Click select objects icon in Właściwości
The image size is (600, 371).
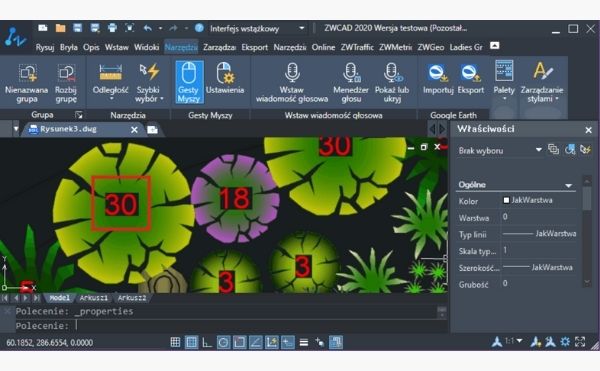coord(570,150)
